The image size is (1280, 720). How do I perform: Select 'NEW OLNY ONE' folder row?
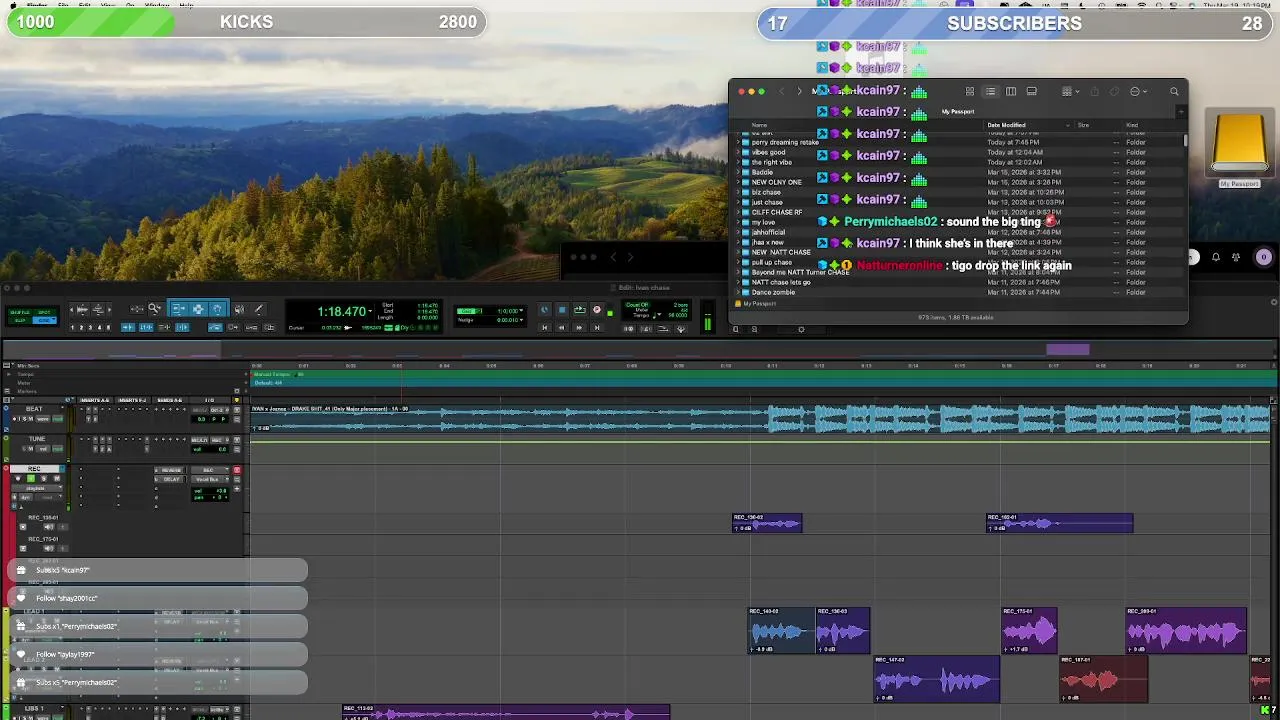click(x=959, y=182)
